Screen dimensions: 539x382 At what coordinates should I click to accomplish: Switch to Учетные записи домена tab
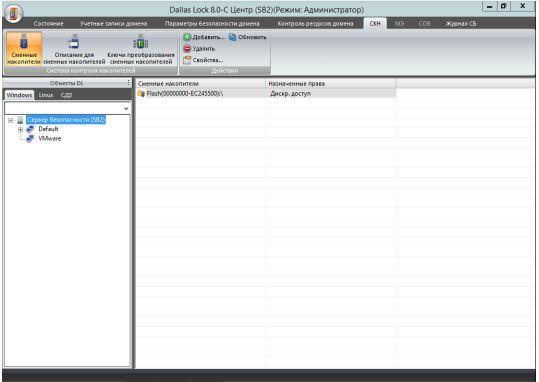point(113,24)
